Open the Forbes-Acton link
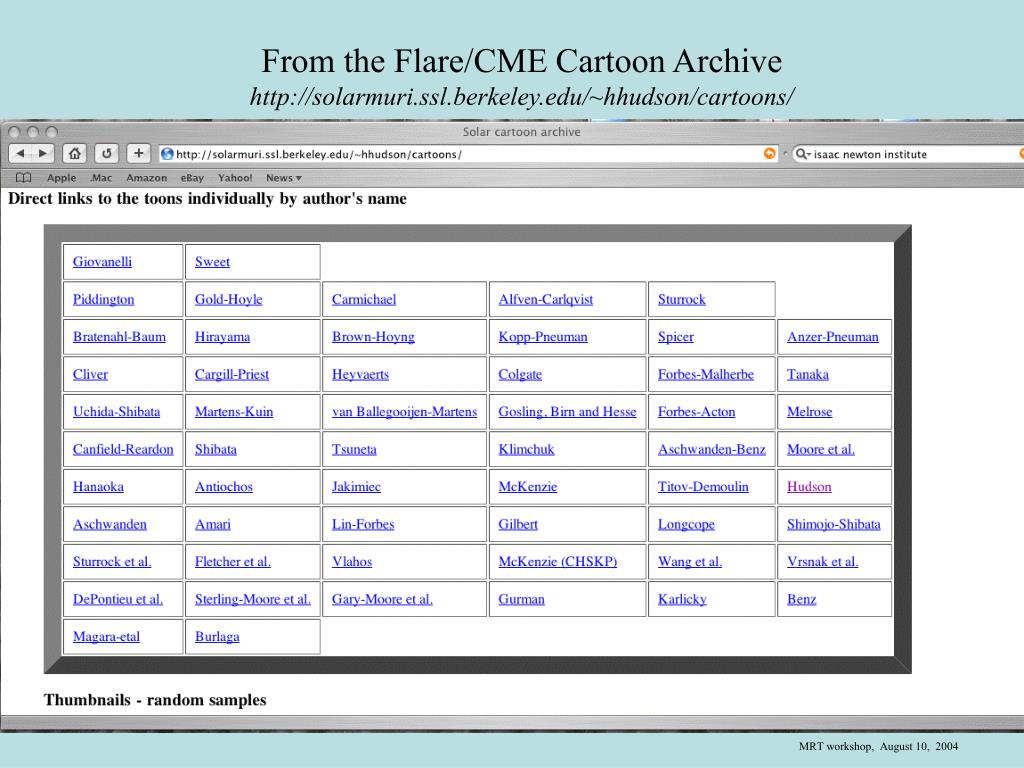Screen dimensions: 1024x768 696,412
